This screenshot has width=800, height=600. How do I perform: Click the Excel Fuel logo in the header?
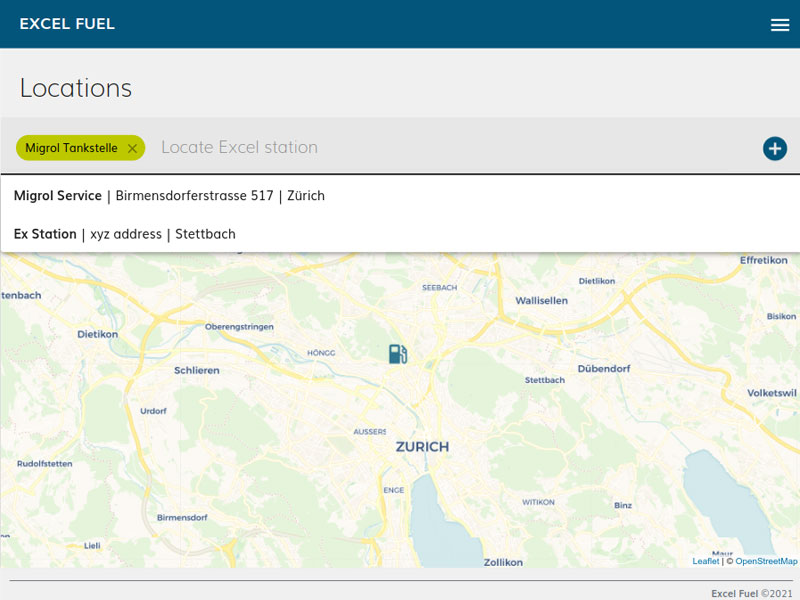tap(67, 24)
